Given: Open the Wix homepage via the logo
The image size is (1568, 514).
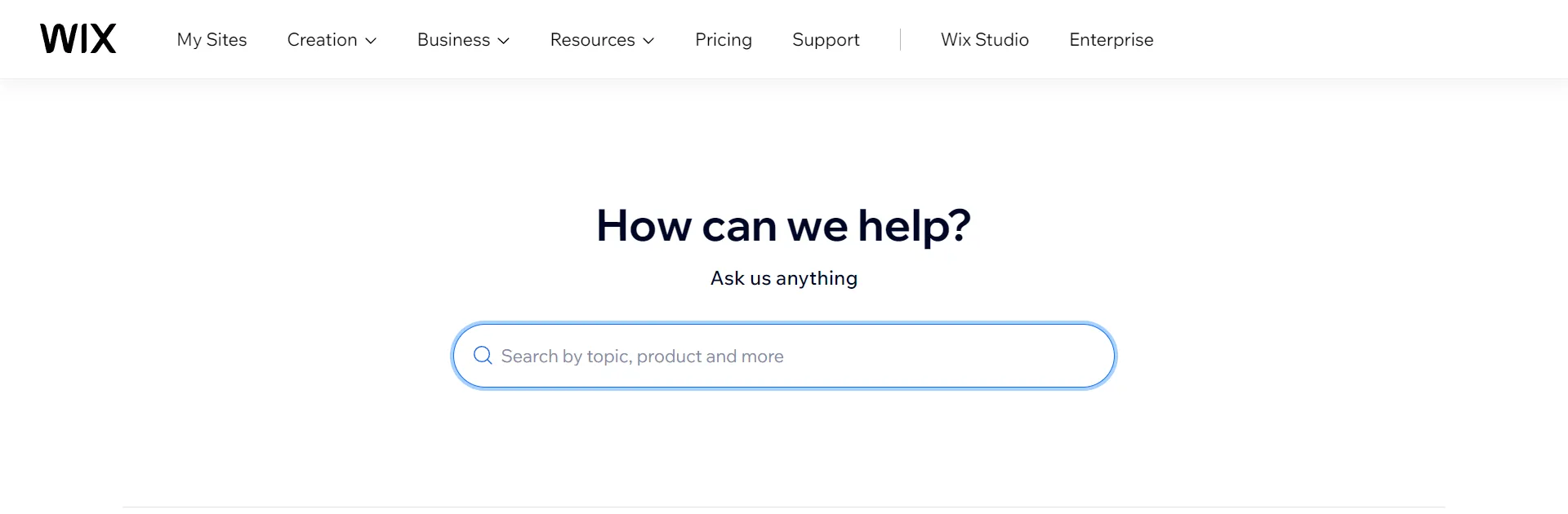Looking at the screenshot, I should click(x=78, y=38).
